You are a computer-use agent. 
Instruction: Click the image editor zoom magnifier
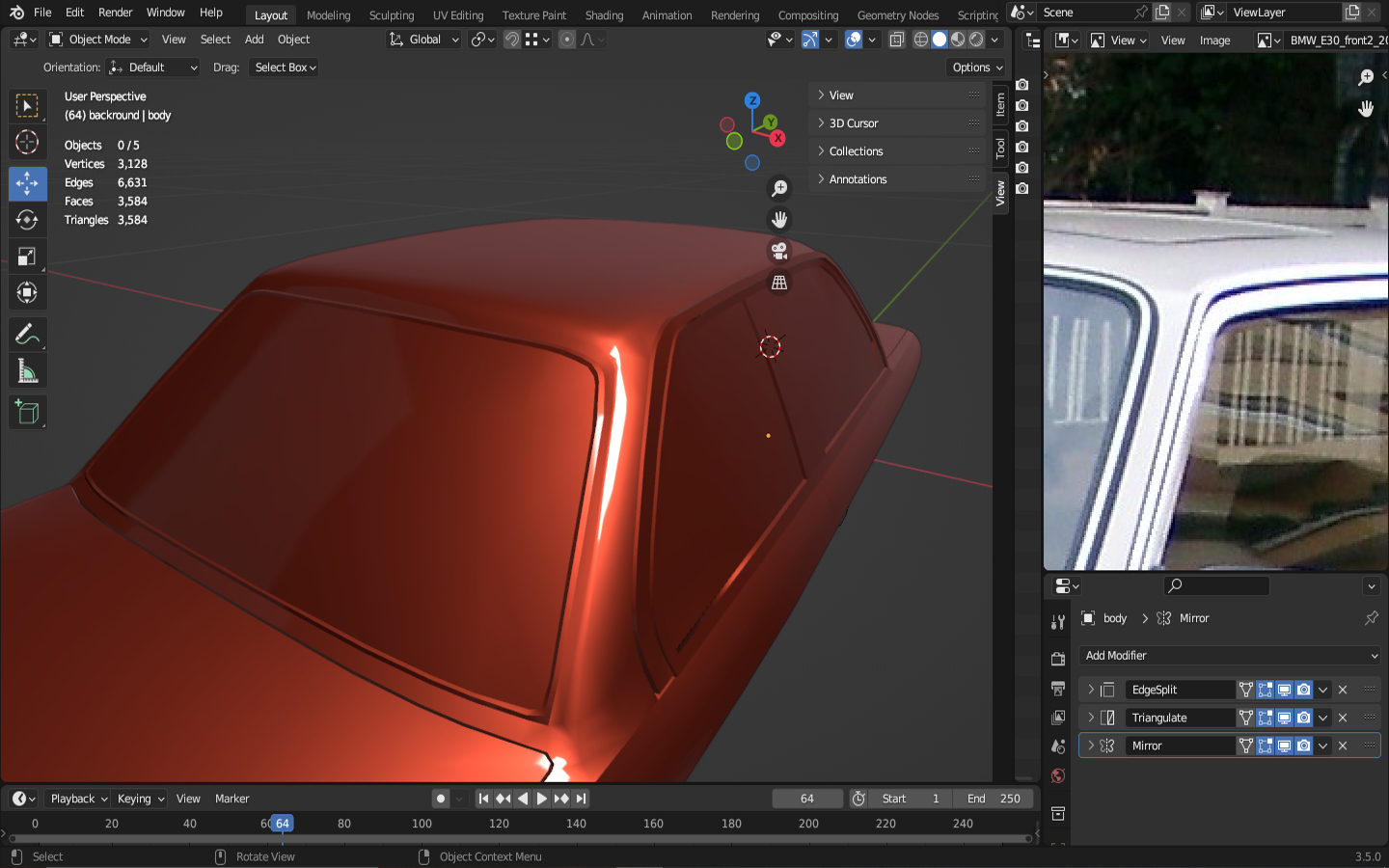pos(1366,77)
